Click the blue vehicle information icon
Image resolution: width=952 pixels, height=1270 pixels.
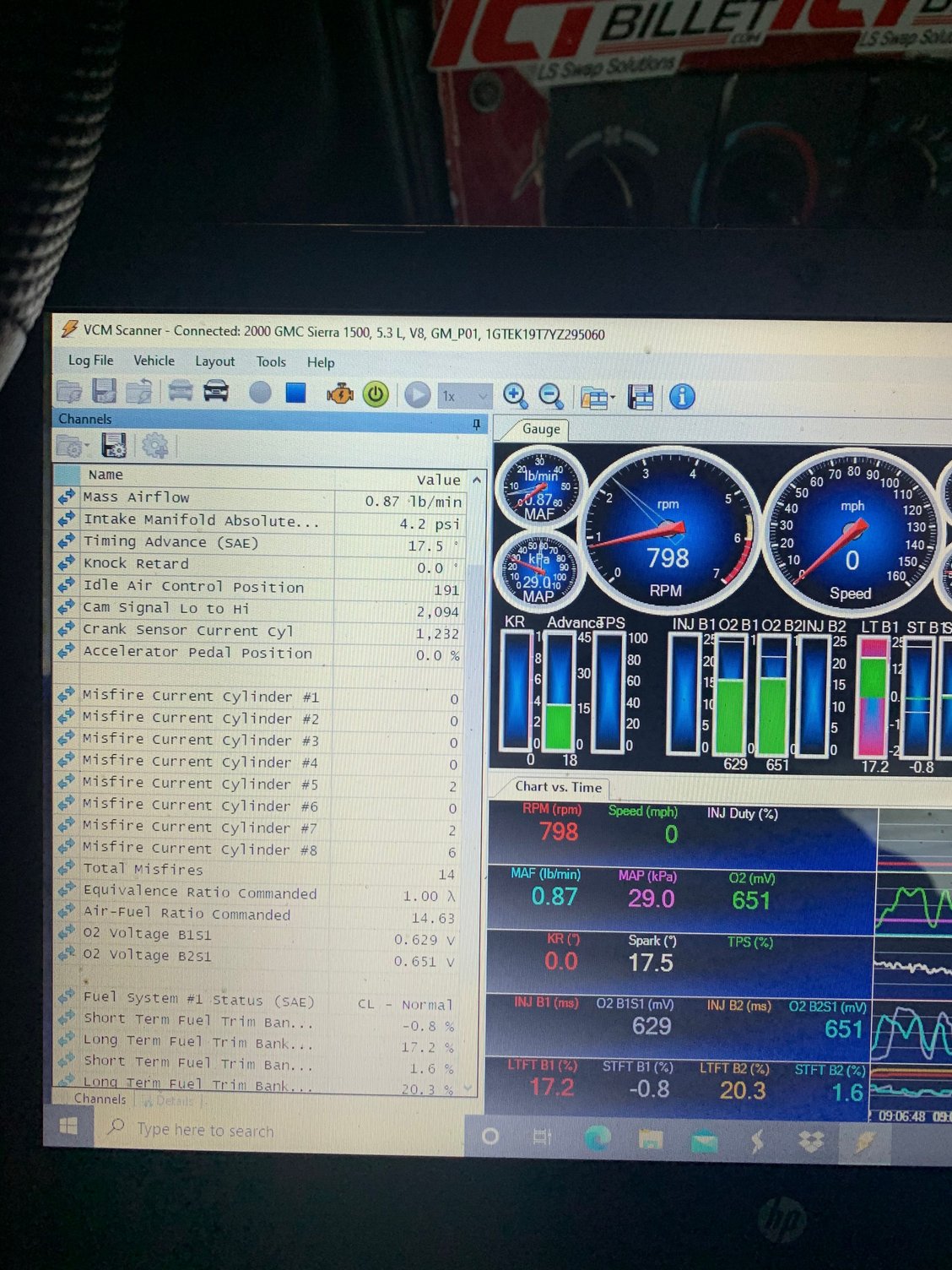pos(682,397)
